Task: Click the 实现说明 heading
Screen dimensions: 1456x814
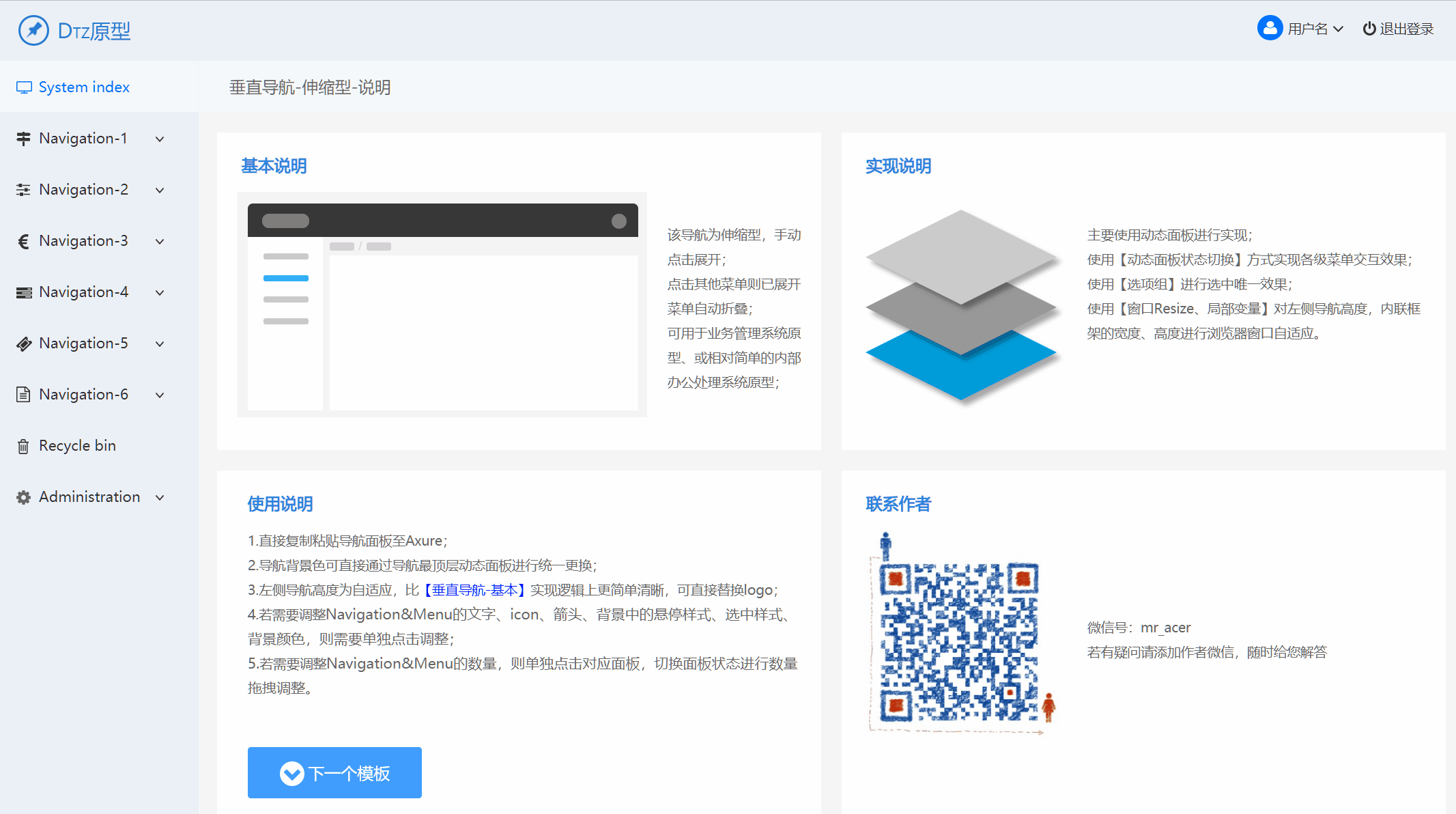Action: point(898,166)
